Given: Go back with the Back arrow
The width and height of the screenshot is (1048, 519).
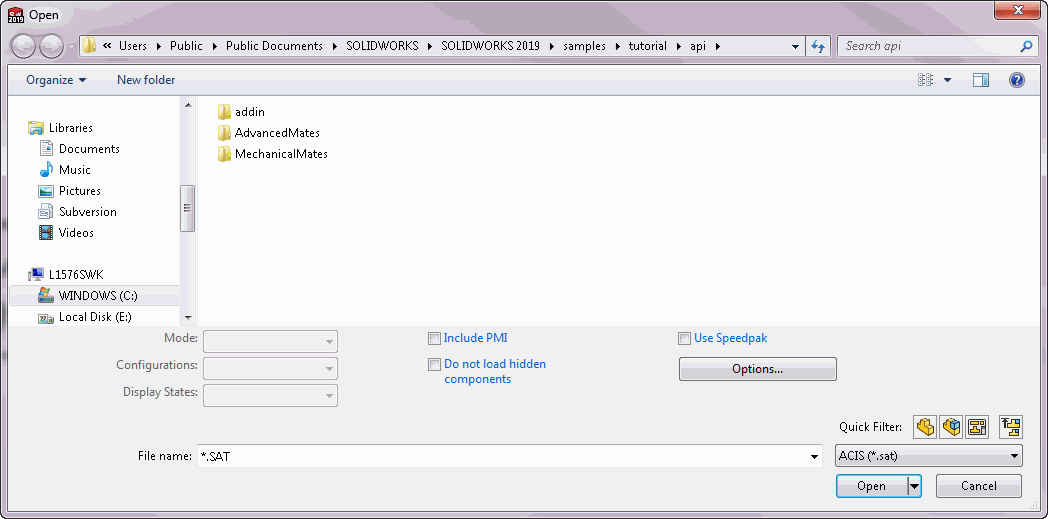Looking at the screenshot, I should point(23,46).
